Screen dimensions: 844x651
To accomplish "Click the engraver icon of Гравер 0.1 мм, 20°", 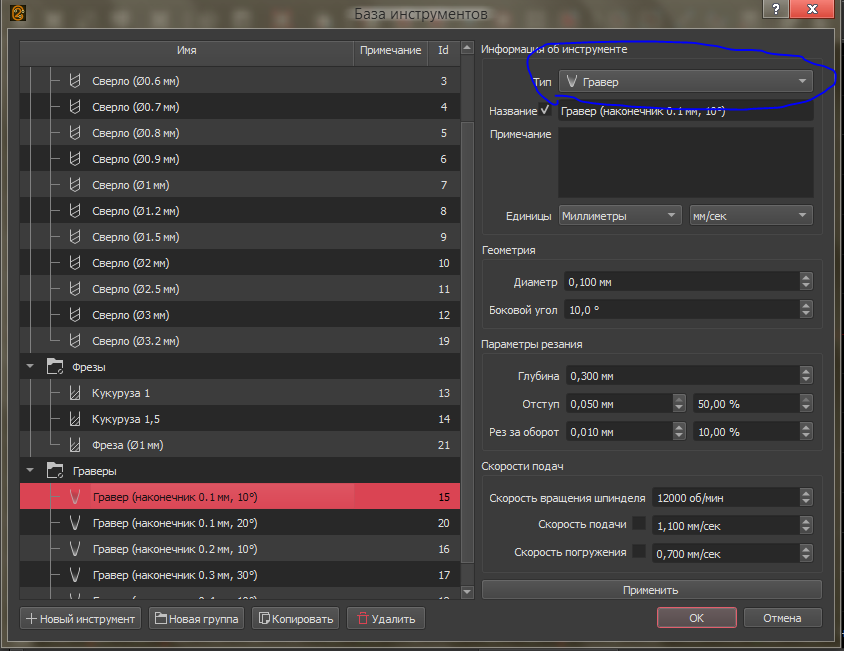I will point(75,522).
